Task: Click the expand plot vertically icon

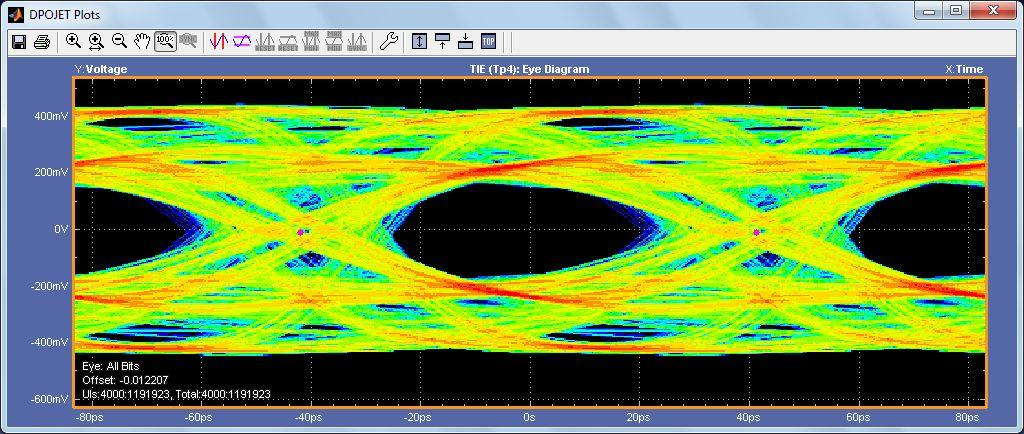Action: click(419, 41)
